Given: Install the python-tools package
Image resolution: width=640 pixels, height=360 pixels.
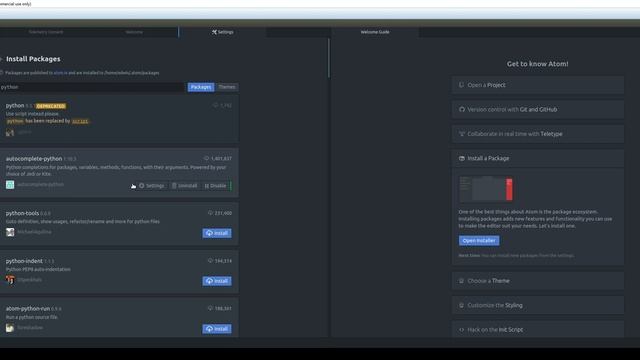Looking at the screenshot, I should click(217, 233).
